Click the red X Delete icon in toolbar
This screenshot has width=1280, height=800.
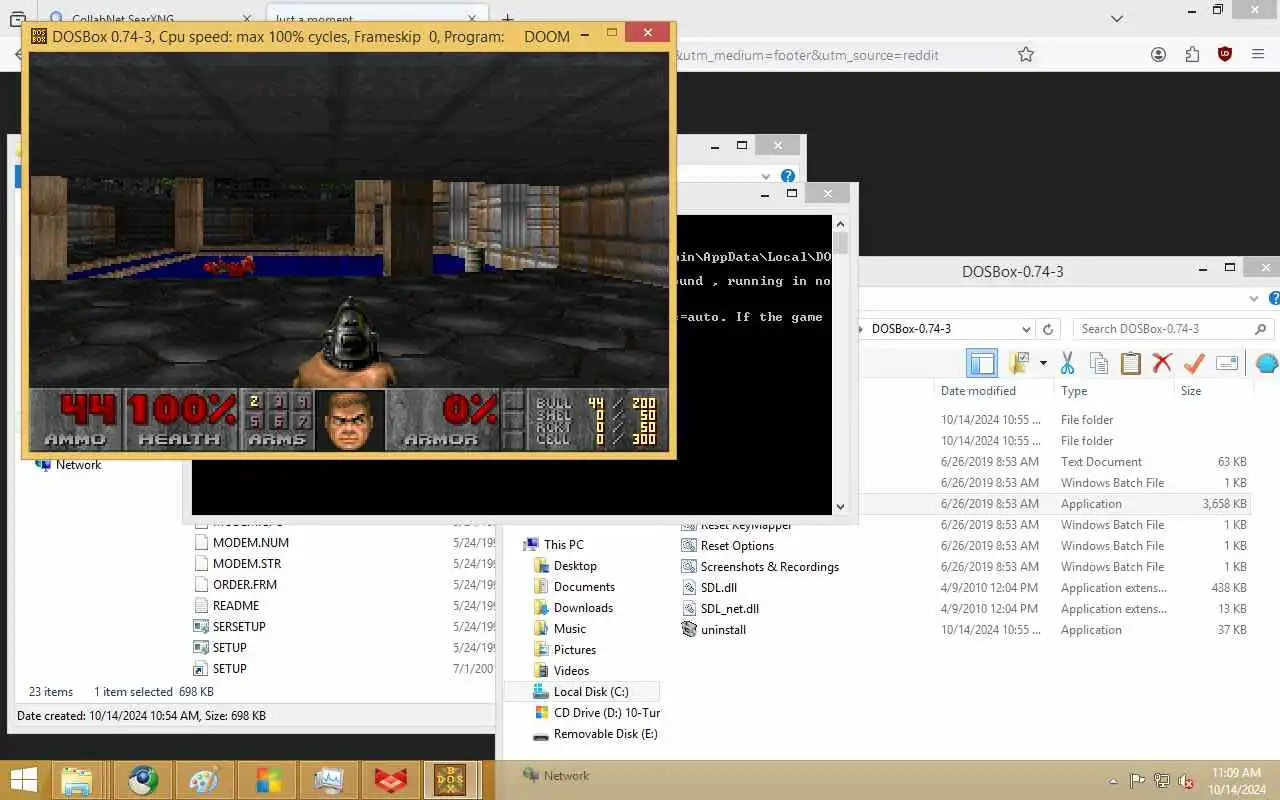tap(1162, 363)
